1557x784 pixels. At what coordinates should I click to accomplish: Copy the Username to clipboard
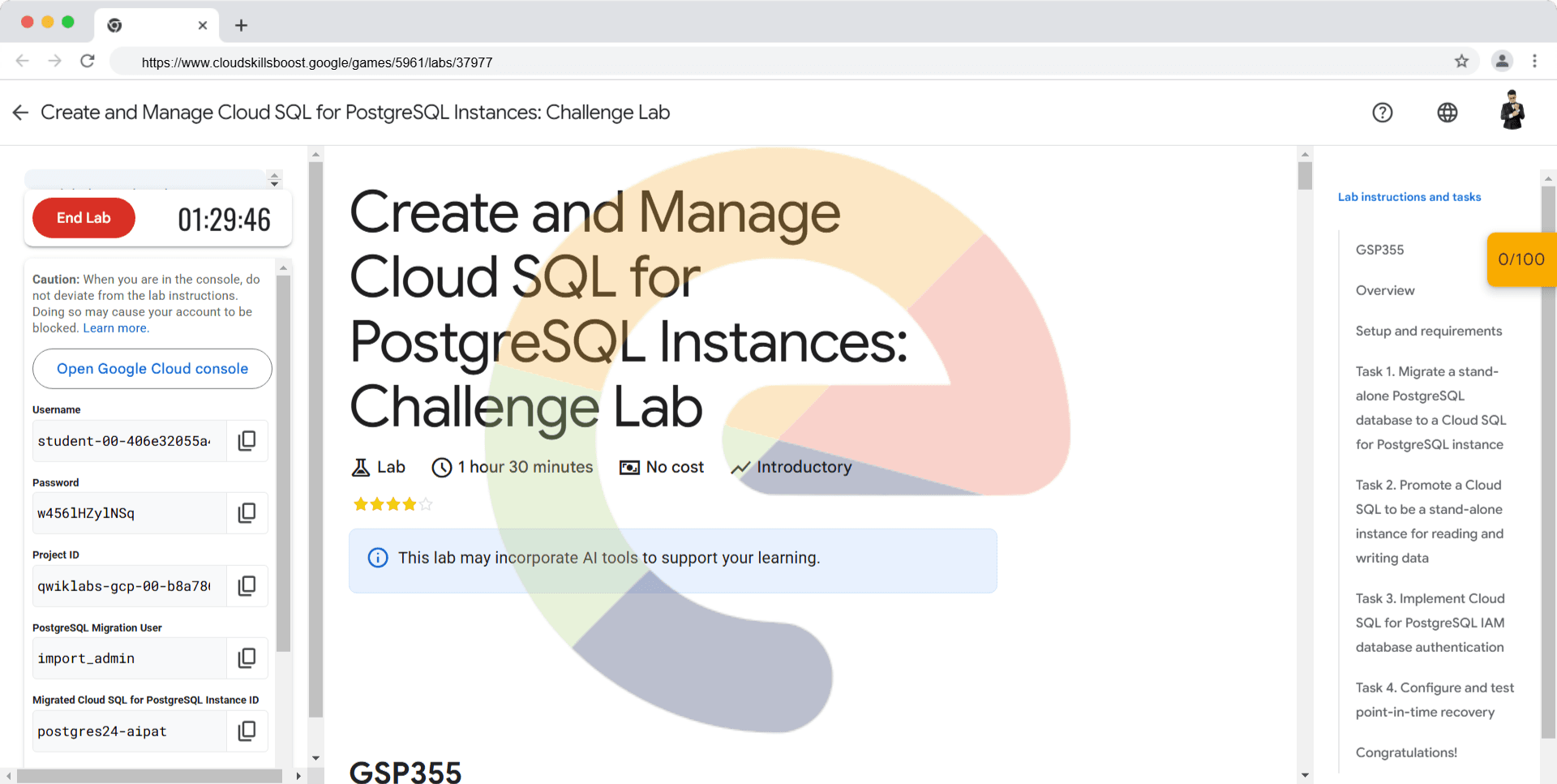247,440
